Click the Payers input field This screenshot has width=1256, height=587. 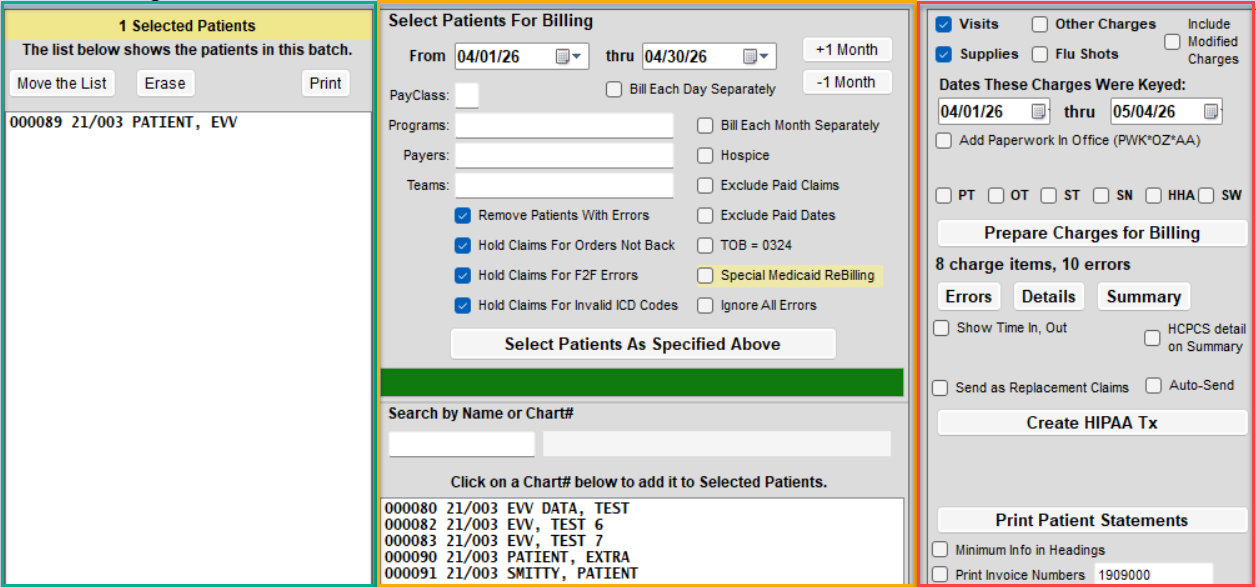pos(564,155)
